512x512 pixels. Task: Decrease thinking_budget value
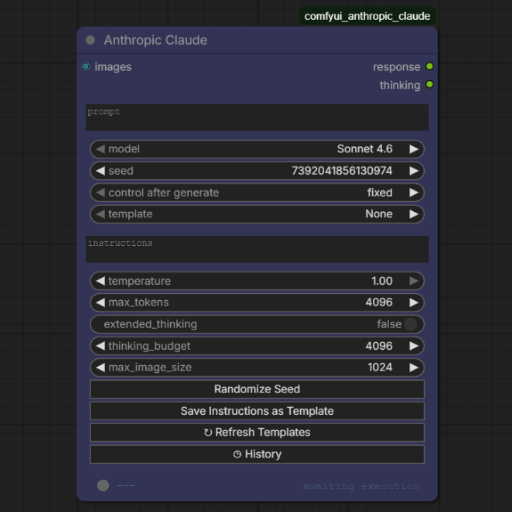100,346
